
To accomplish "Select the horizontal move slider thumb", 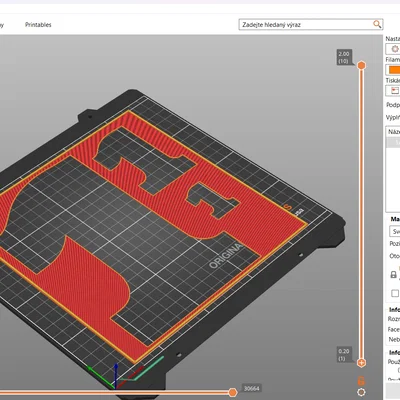I will click(x=233, y=392).
